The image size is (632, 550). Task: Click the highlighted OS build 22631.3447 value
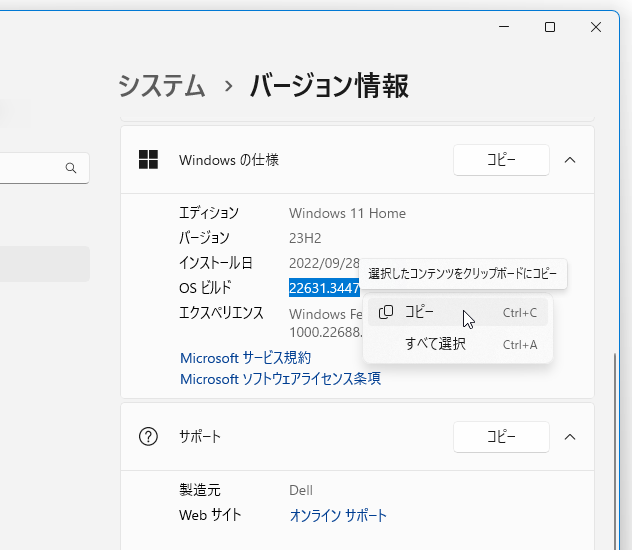324,288
